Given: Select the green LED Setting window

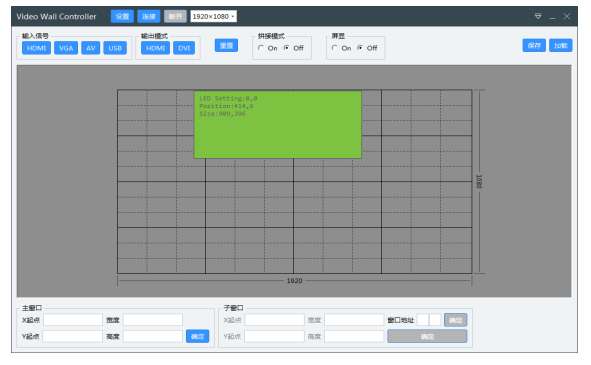Looking at the screenshot, I should point(278,124).
